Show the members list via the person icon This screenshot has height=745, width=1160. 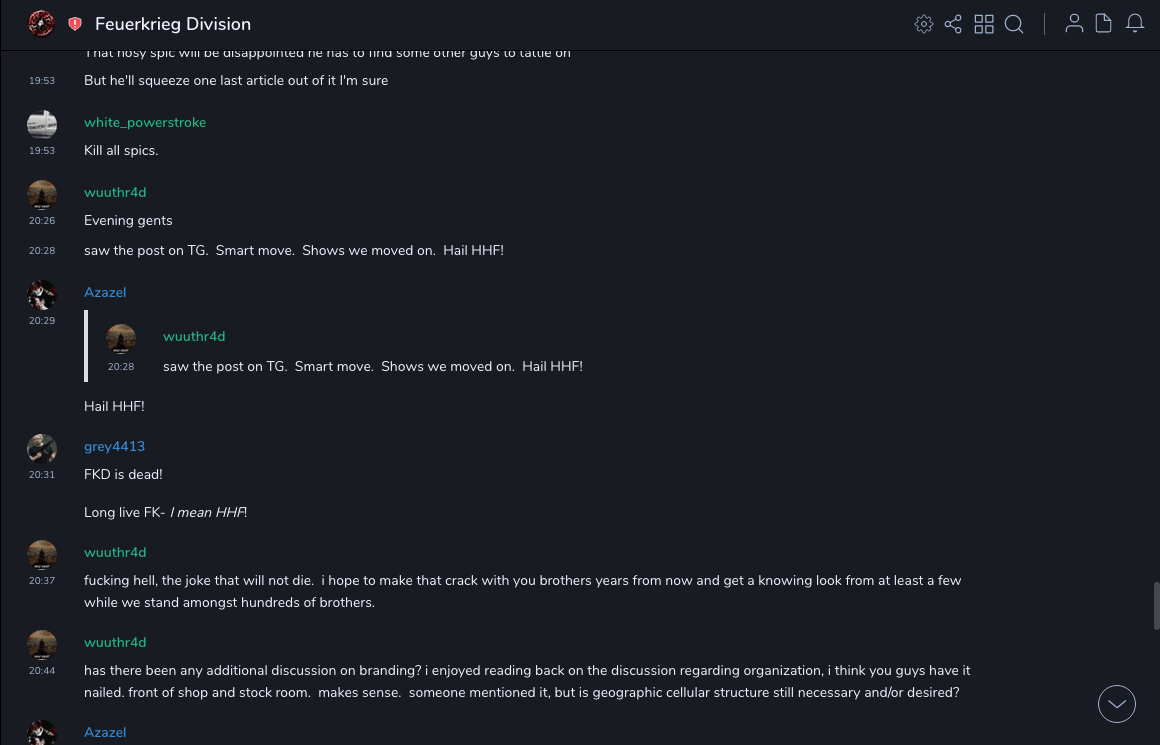(x=1074, y=24)
